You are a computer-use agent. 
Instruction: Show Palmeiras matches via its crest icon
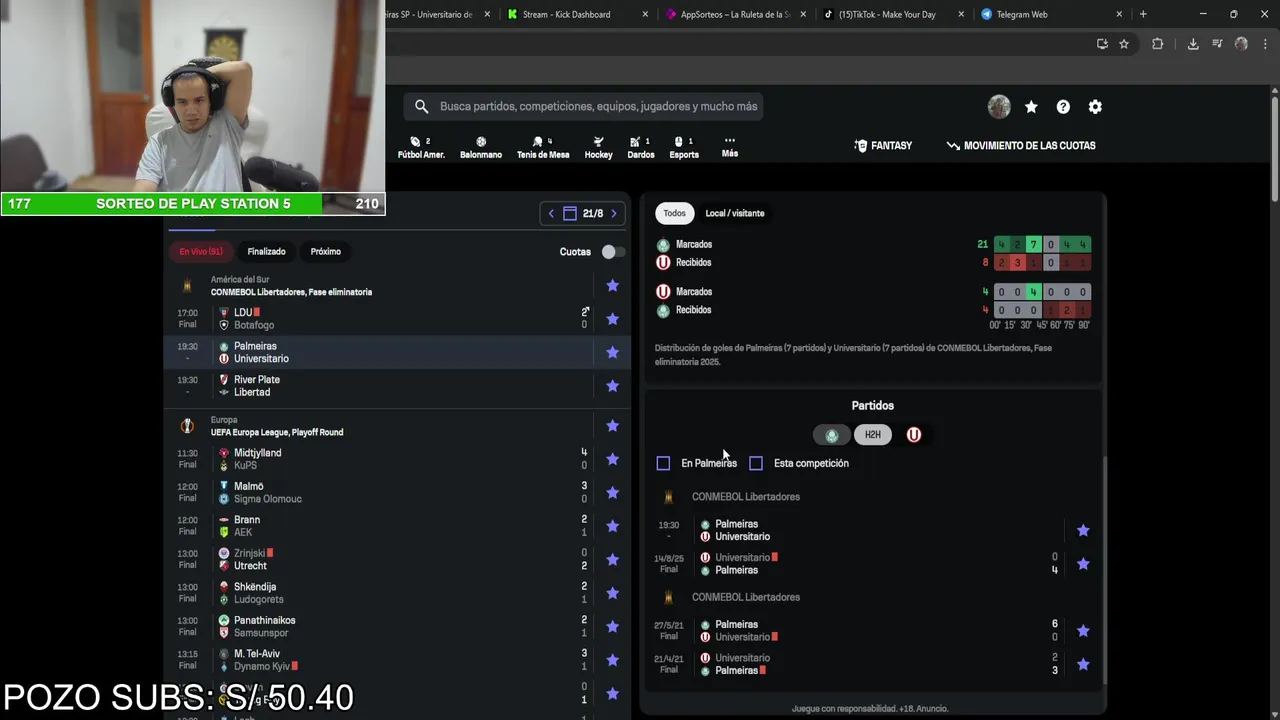832,435
